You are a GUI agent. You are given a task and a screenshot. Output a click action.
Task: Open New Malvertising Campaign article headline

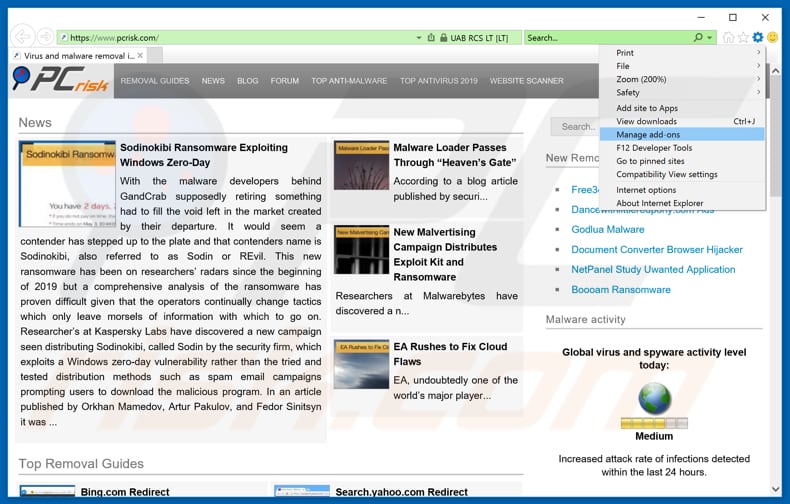click(x=445, y=254)
